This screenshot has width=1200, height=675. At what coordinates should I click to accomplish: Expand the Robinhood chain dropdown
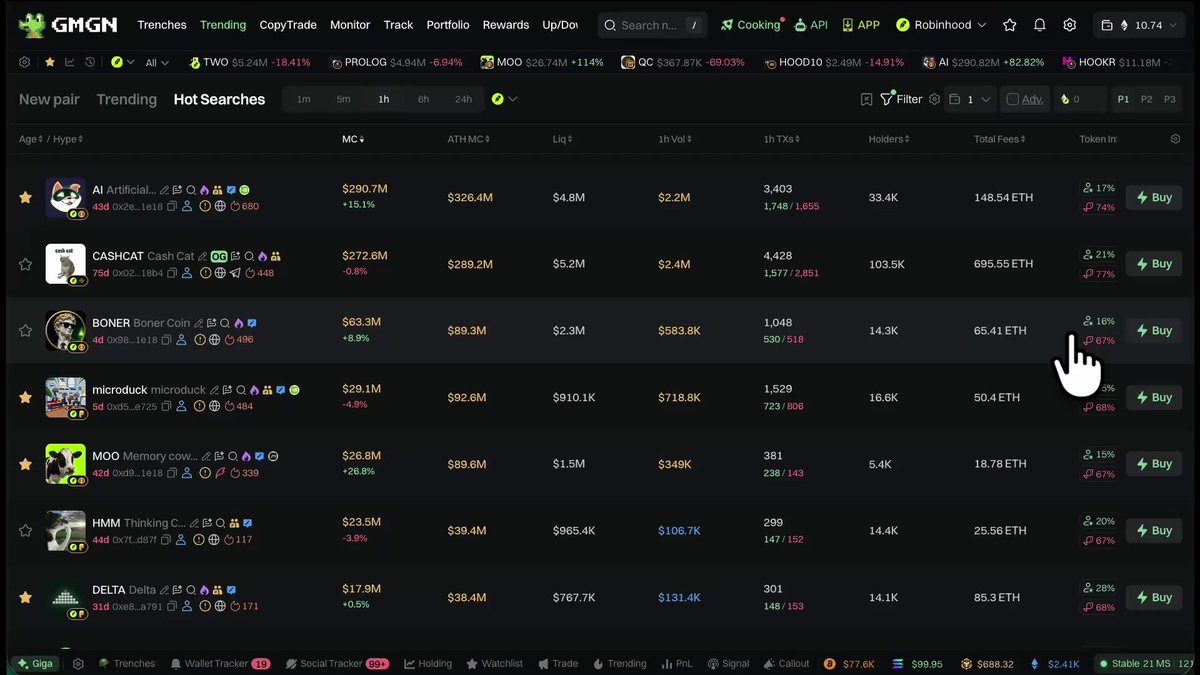pos(941,25)
